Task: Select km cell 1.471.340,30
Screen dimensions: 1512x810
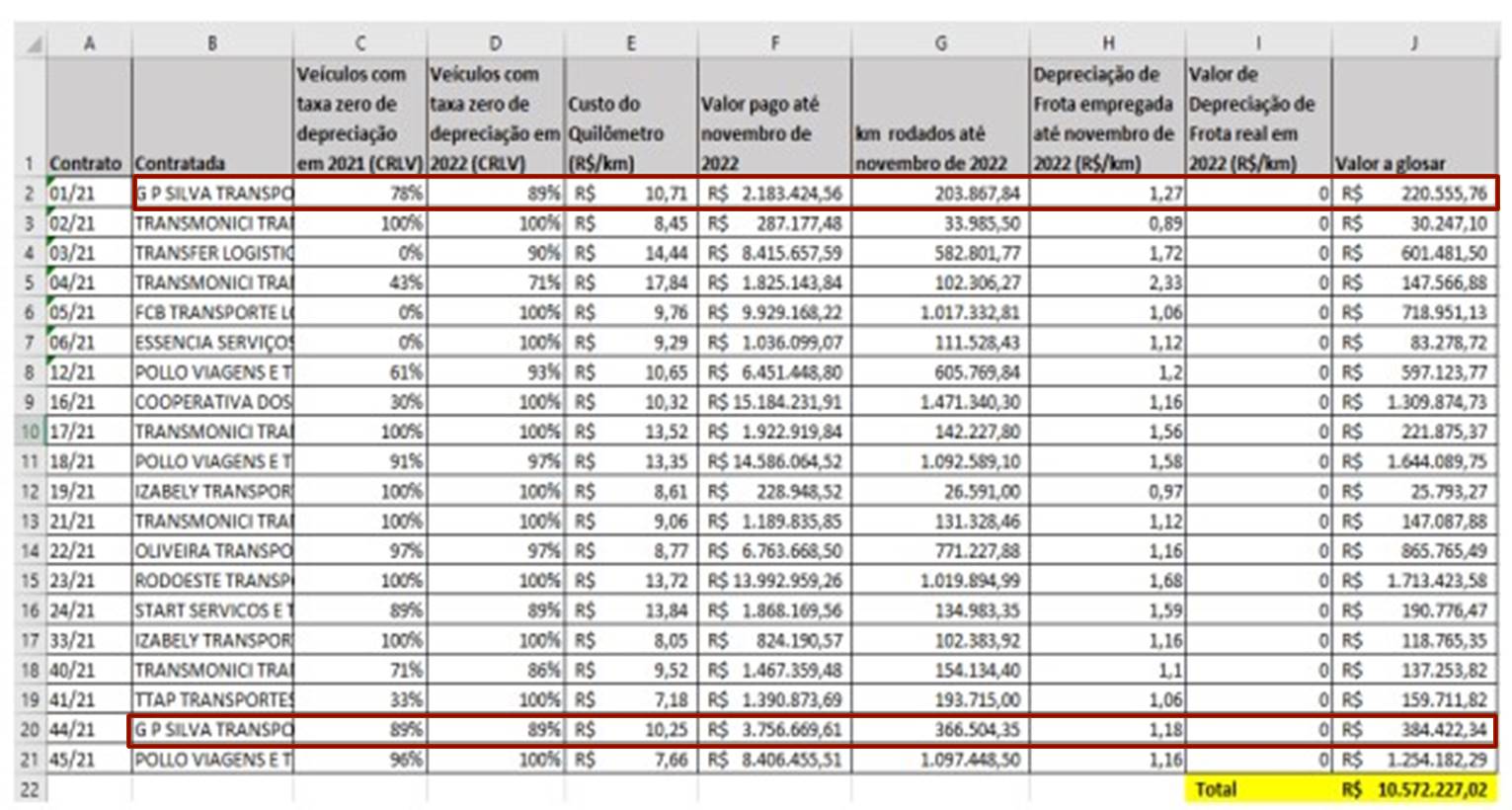Action: [939, 402]
